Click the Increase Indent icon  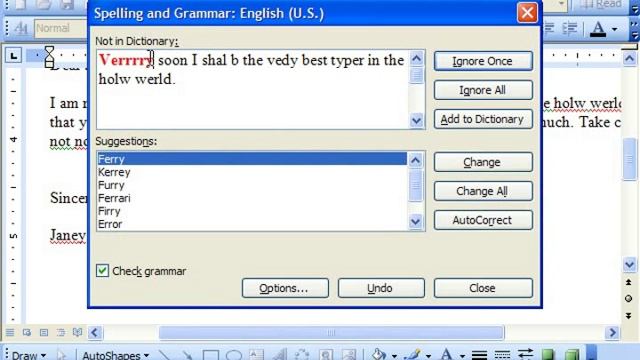click(x=570, y=28)
